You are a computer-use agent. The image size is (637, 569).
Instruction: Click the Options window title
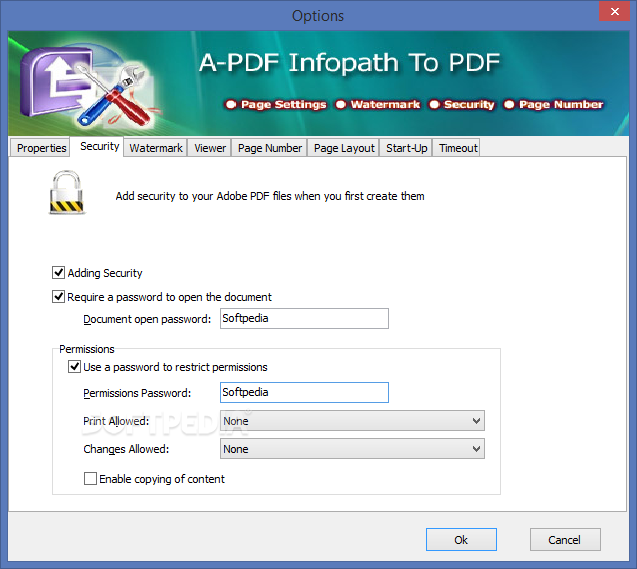point(318,15)
